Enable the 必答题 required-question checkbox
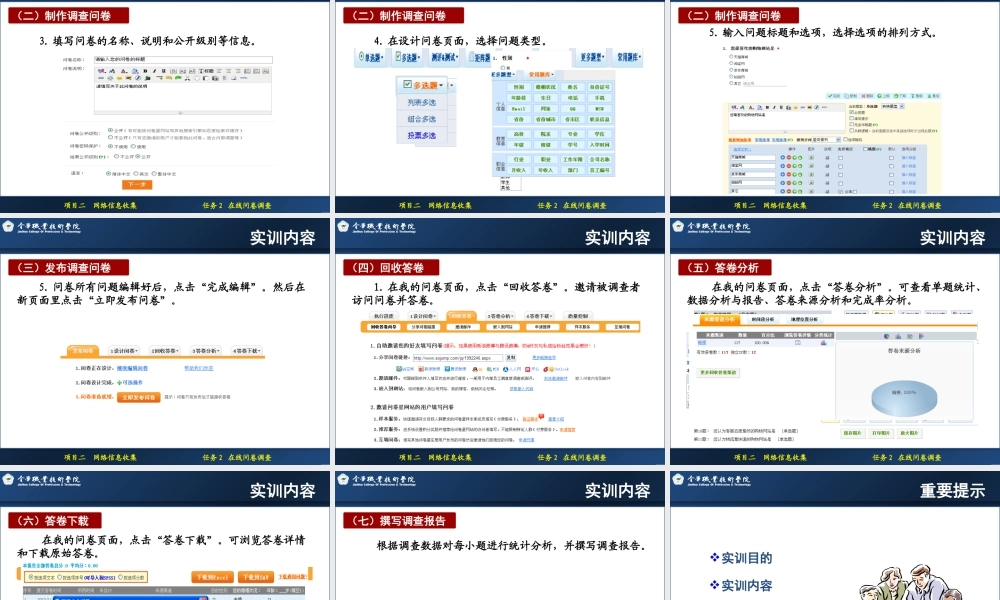This screenshot has height=600, width=1000. (851, 112)
